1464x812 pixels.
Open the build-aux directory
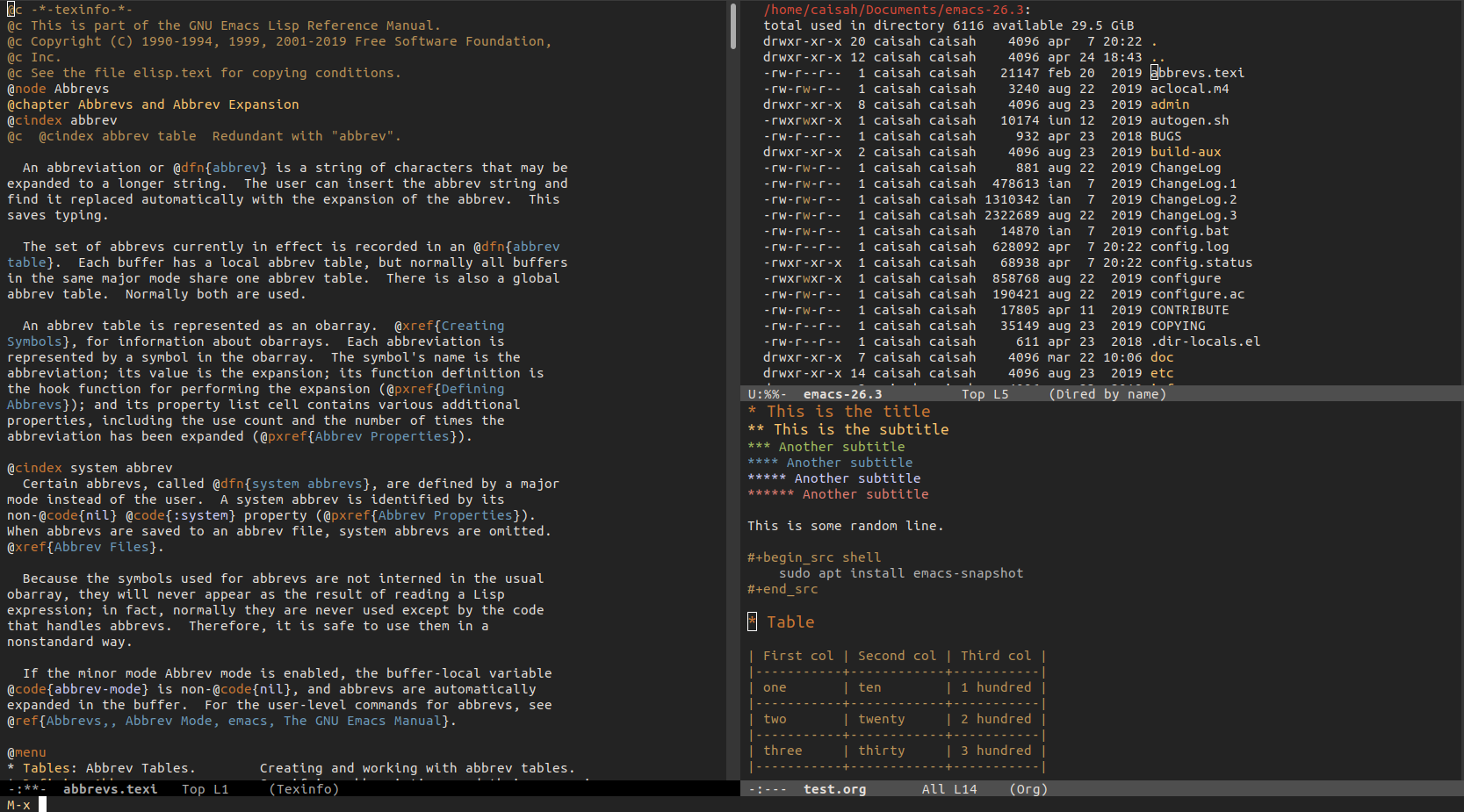click(x=1186, y=152)
